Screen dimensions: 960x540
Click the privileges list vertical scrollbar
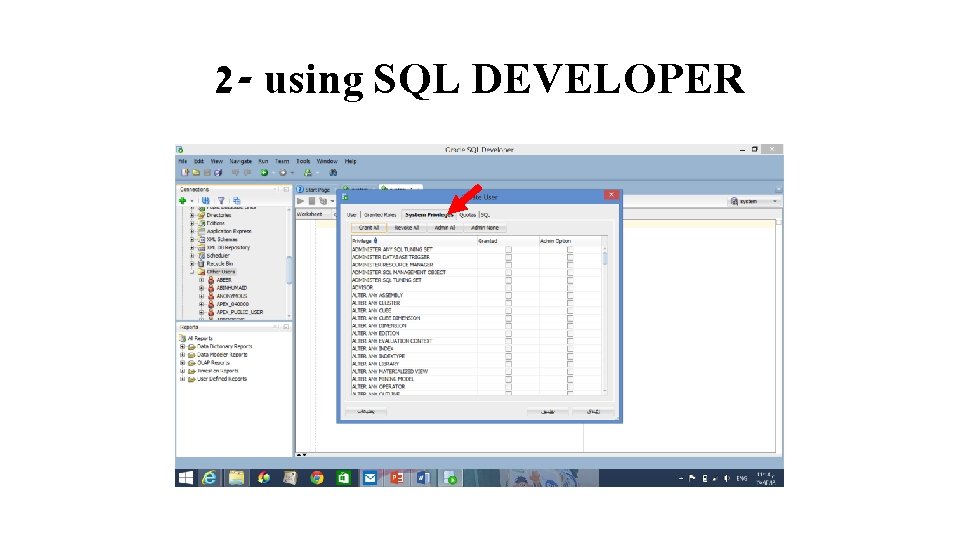click(x=605, y=319)
